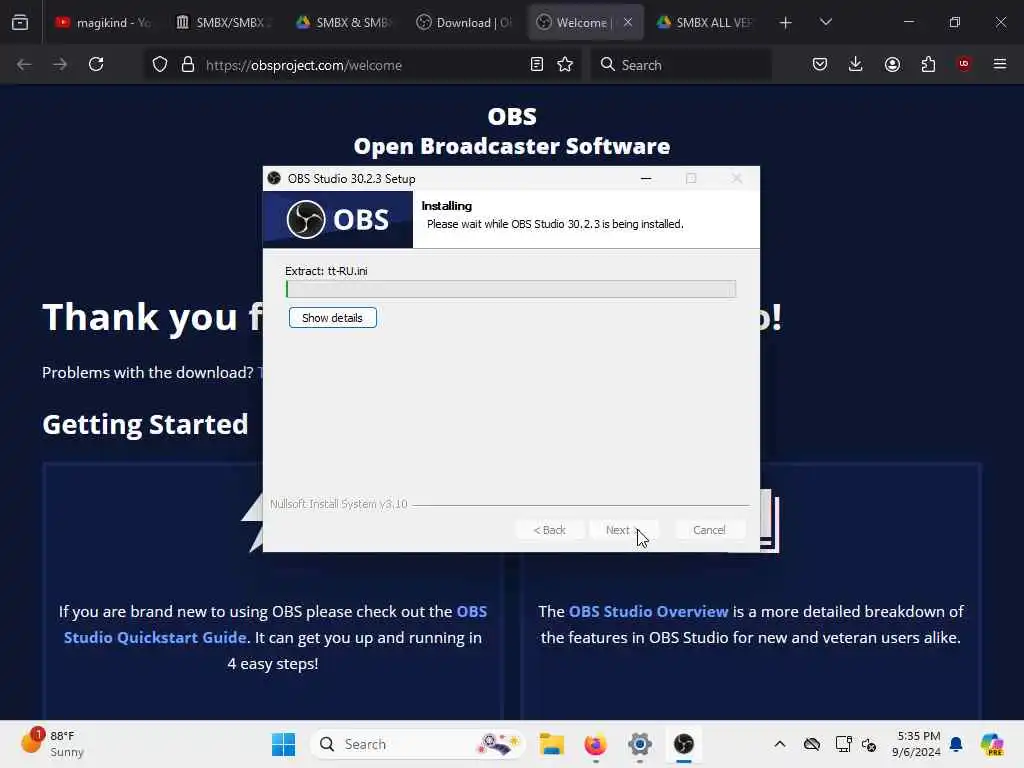Open the weather widget showing 88°F Sunny
This screenshot has height=768, width=1024.
click(52, 744)
